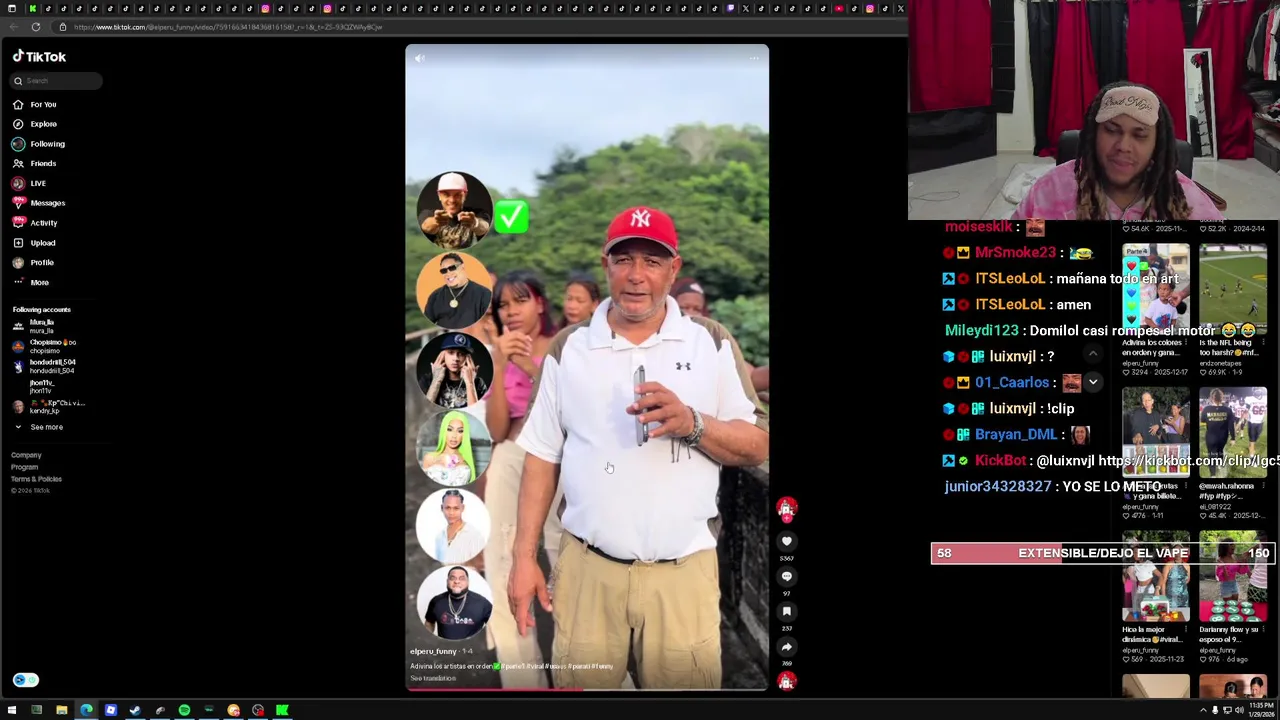Open Spotify from the taskbar

tap(184, 710)
